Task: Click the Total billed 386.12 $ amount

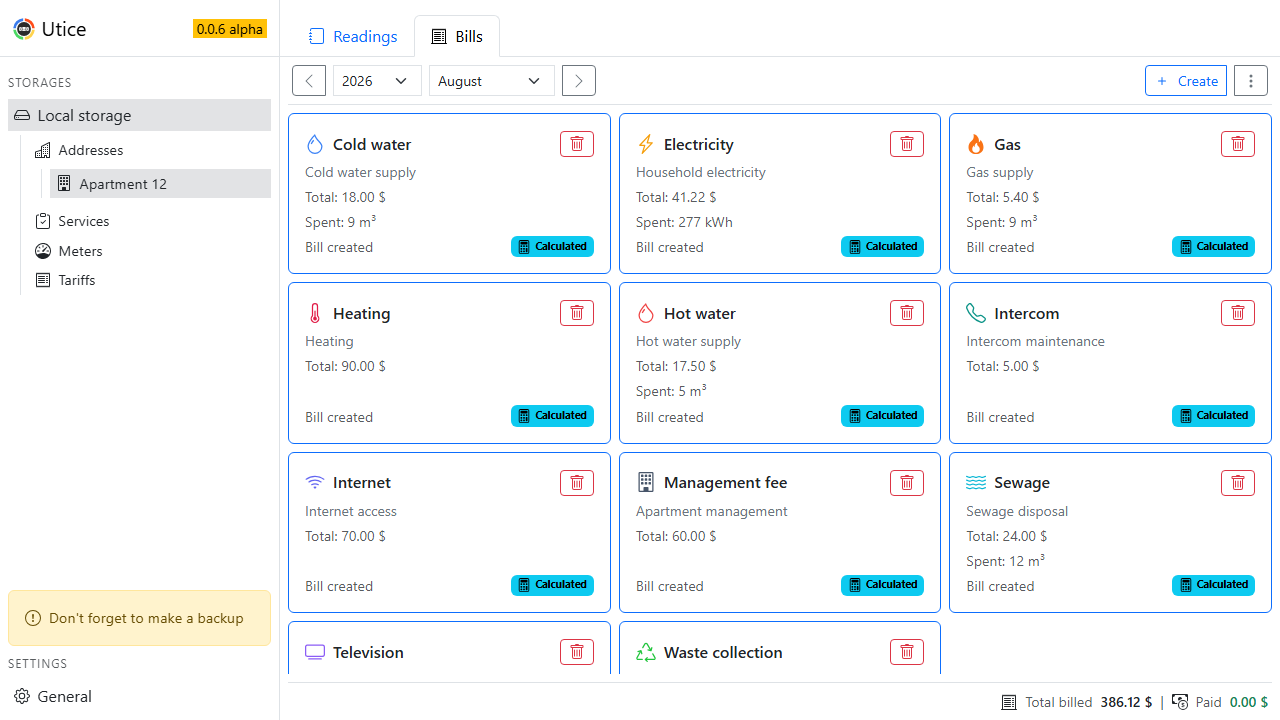Action: click(x=1126, y=702)
